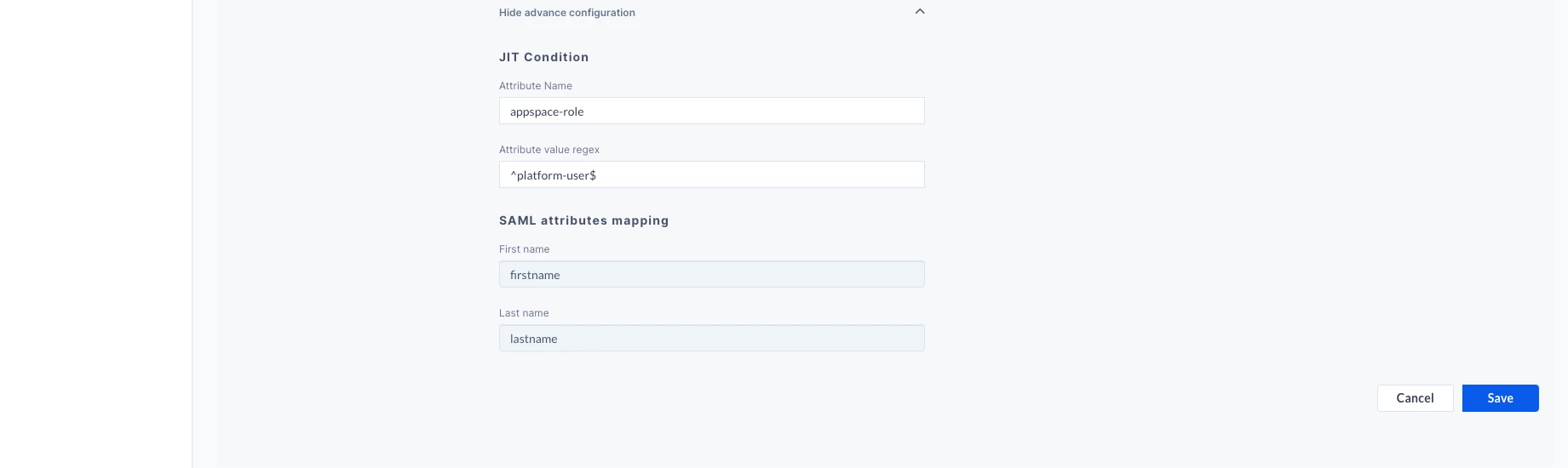Select the First name mapping field
The height and width of the screenshot is (468, 1568).
coord(712,274)
